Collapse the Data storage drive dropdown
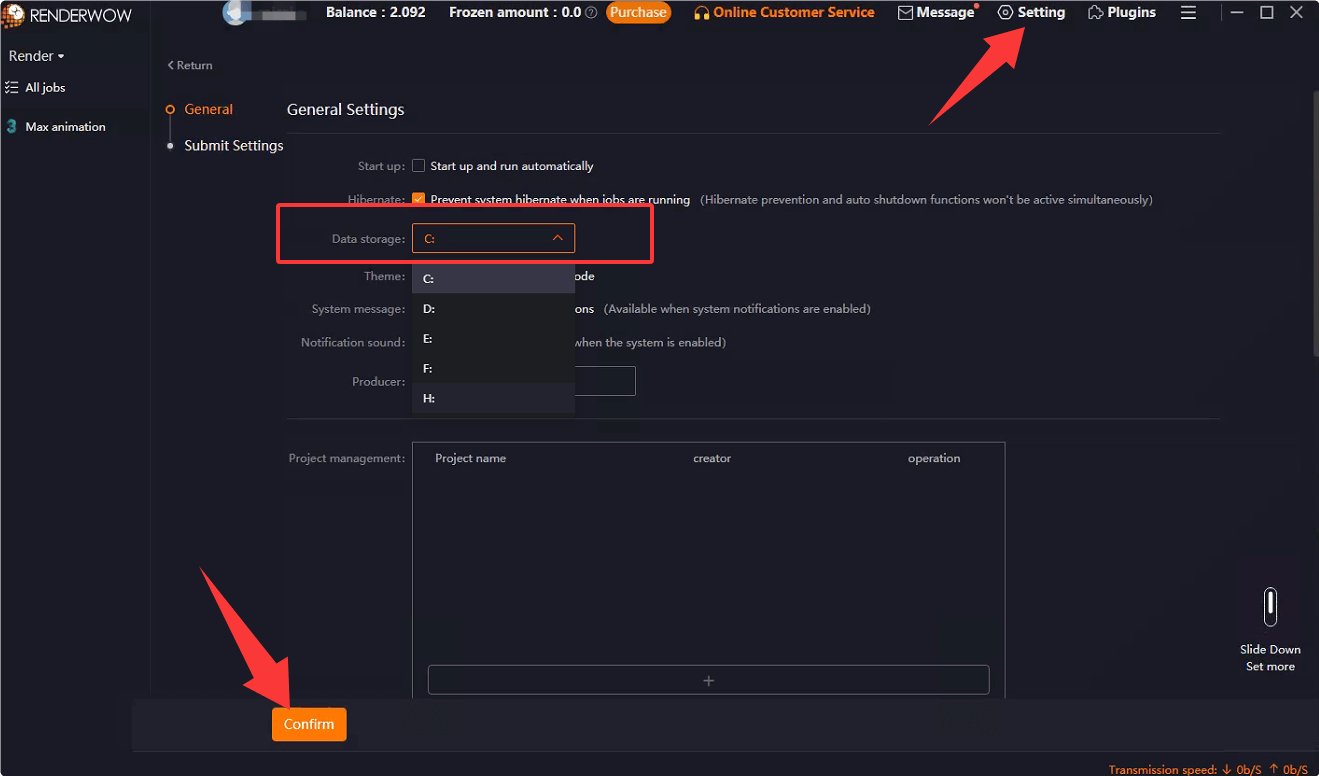Screen dimensions: 1319x776 point(558,238)
